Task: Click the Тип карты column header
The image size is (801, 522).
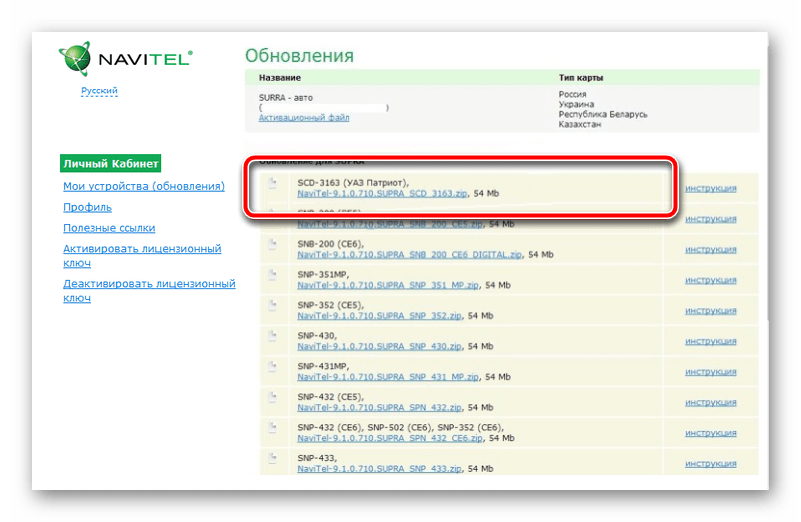Action: pos(581,78)
